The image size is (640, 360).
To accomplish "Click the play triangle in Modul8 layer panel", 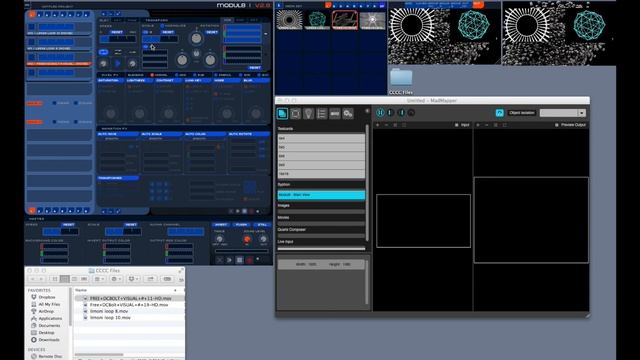I will [x=118, y=63].
